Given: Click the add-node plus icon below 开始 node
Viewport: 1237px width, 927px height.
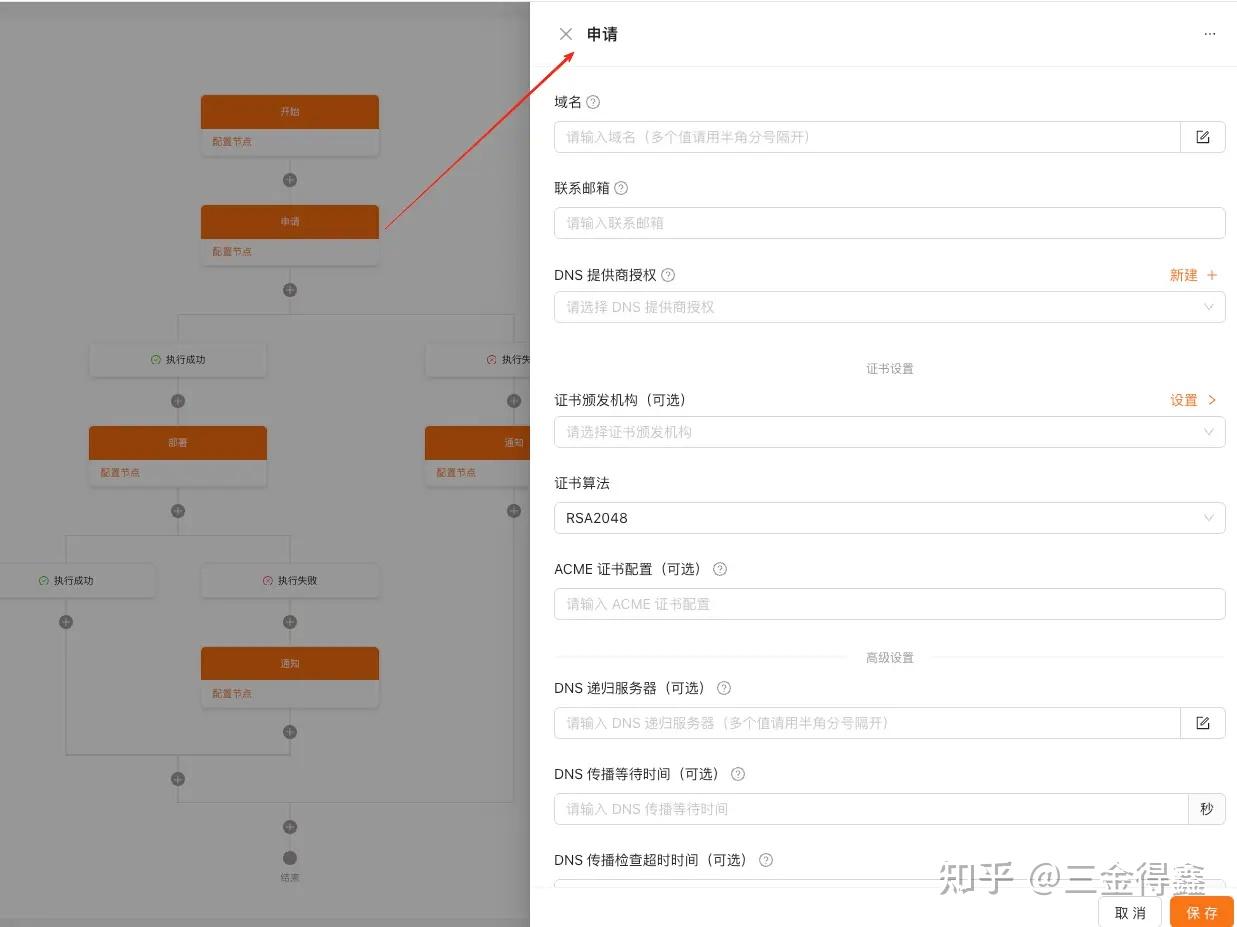Looking at the screenshot, I should pyautogui.click(x=290, y=180).
